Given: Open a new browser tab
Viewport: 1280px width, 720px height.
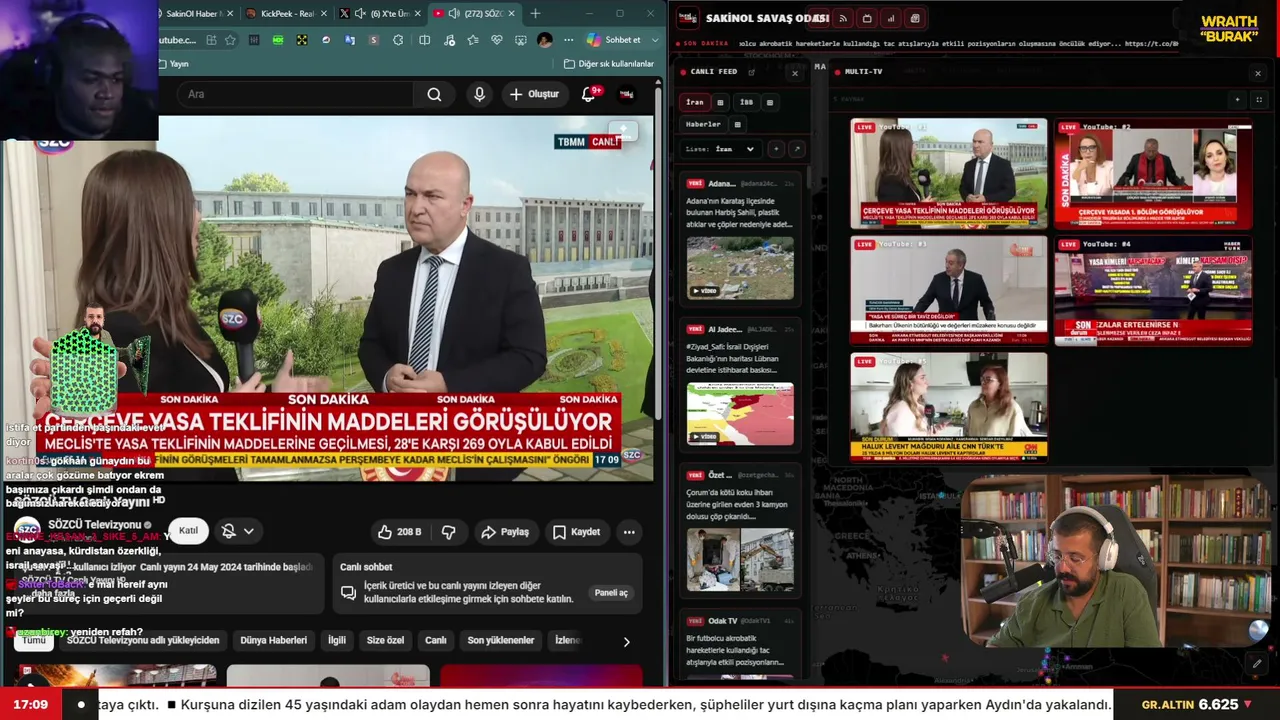Looking at the screenshot, I should [535, 13].
